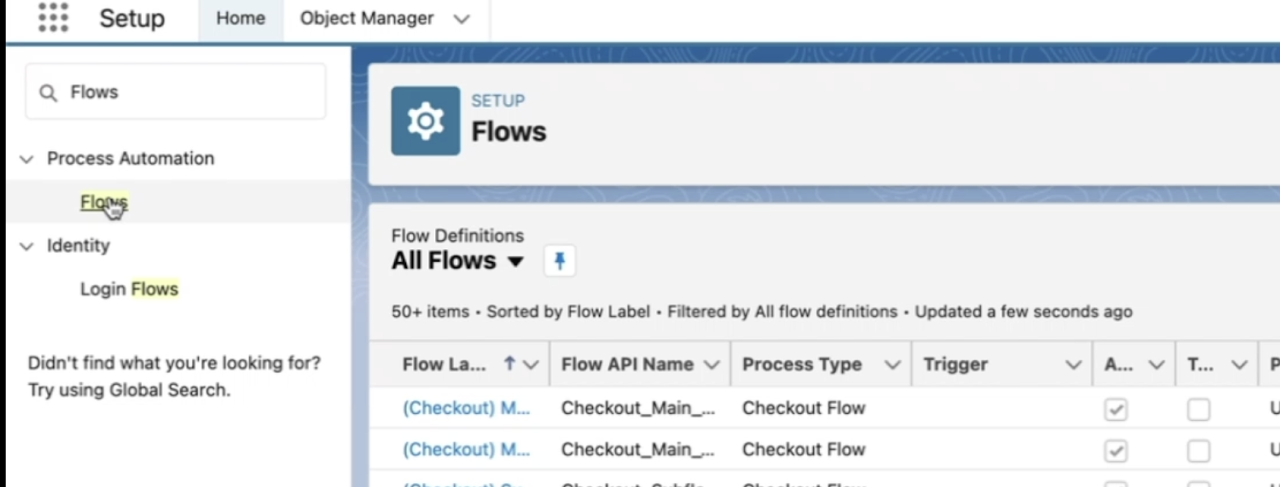Toggle the Template checkbox in first flow row
This screenshot has height=487, width=1280.
point(1198,409)
